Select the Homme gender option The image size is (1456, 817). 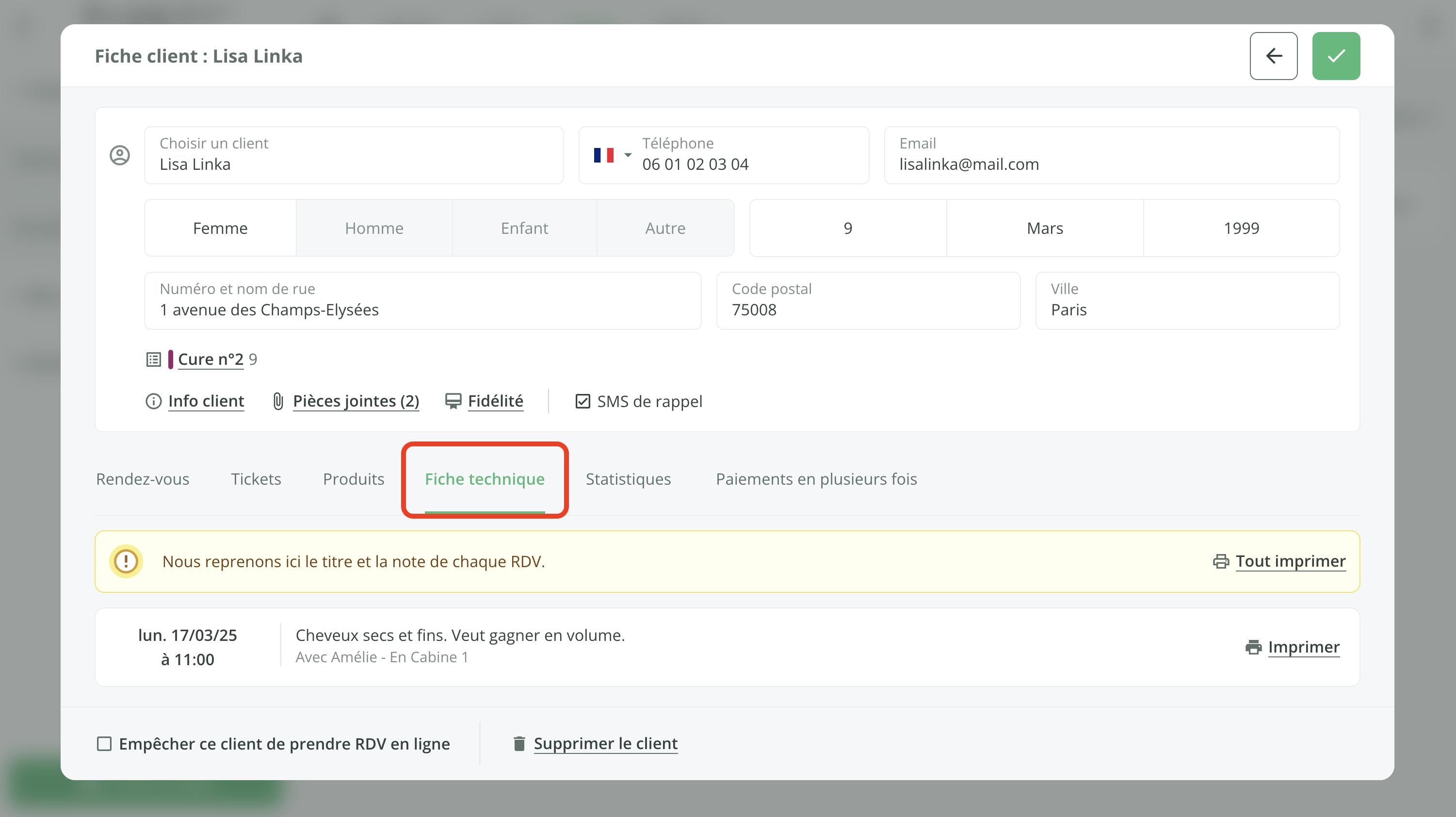(x=373, y=229)
